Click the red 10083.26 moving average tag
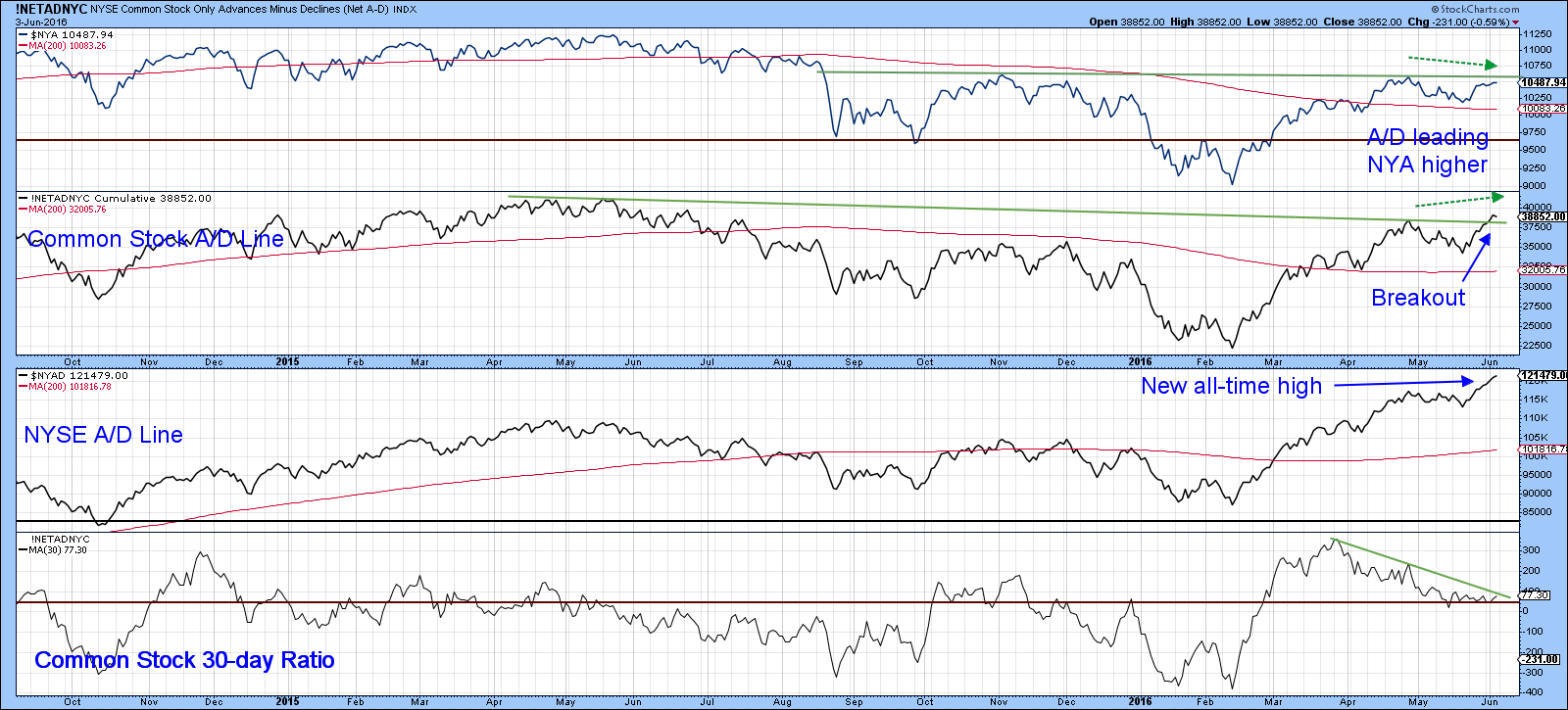The width and height of the screenshot is (1568, 710). click(x=1543, y=109)
